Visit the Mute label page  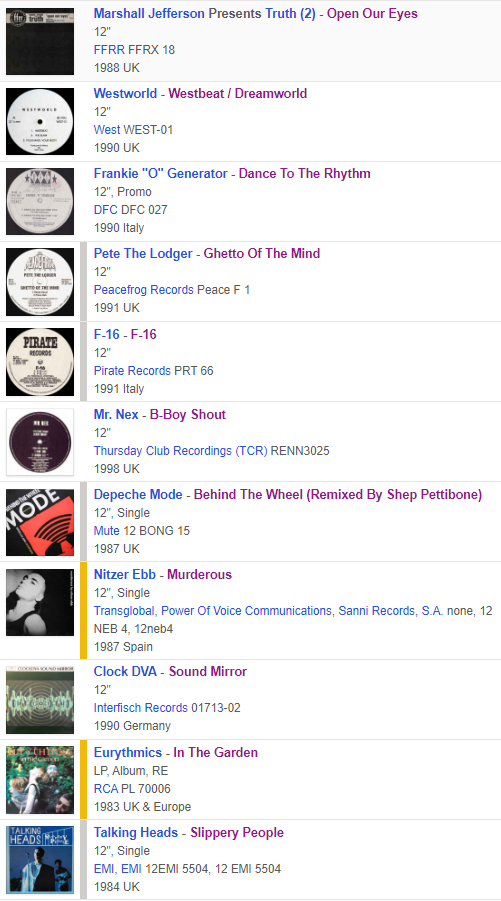(107, 530)
